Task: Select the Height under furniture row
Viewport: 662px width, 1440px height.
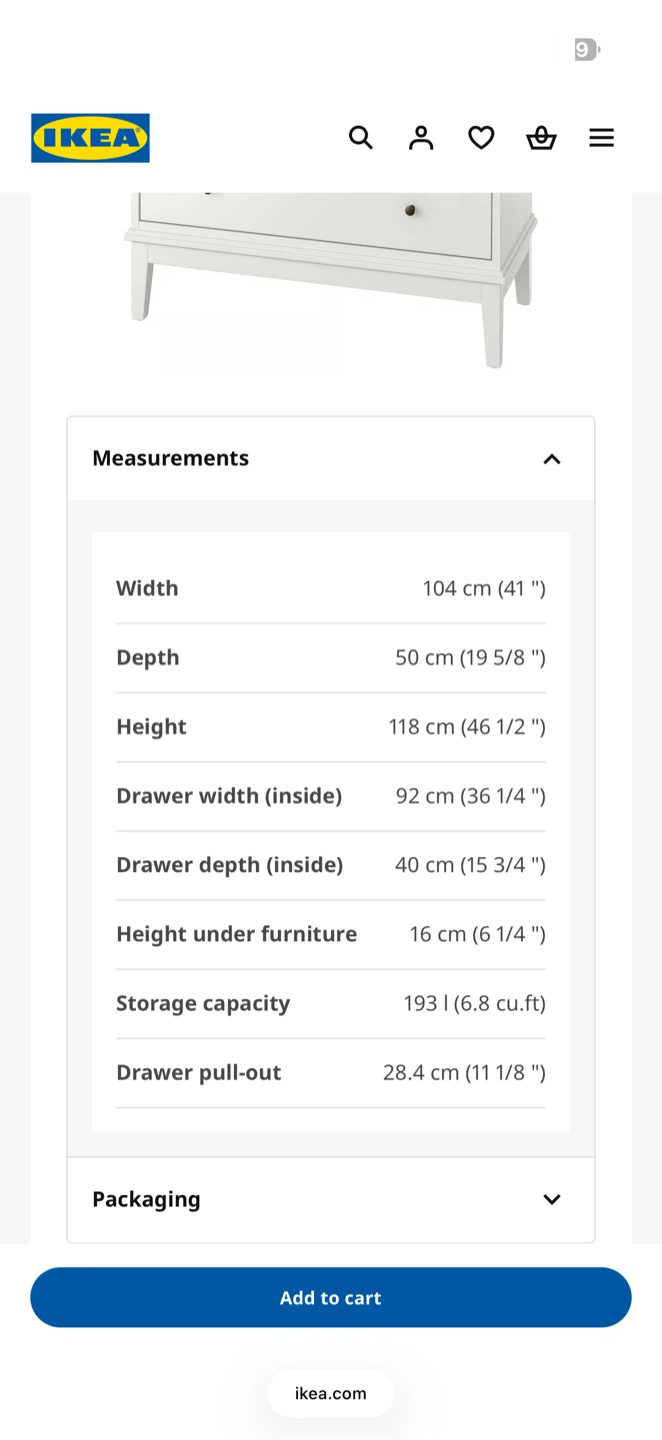Action: 331,934
